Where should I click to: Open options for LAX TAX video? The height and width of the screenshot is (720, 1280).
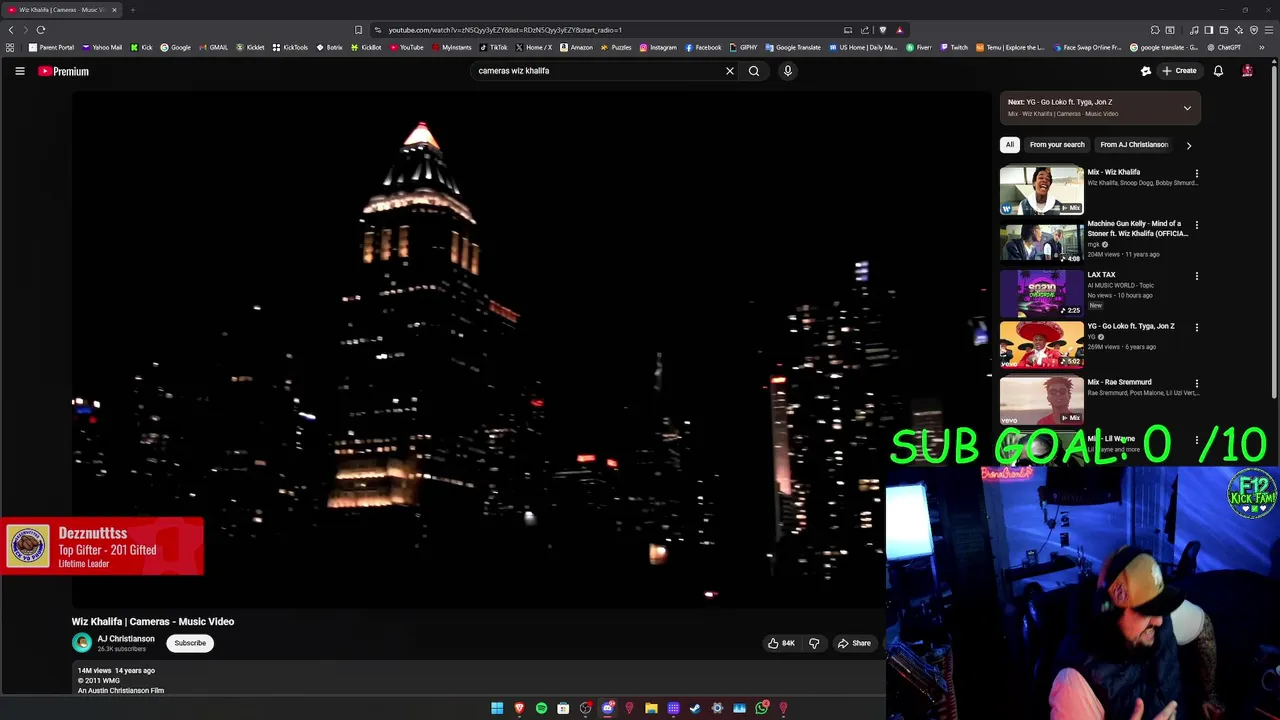1196,276
